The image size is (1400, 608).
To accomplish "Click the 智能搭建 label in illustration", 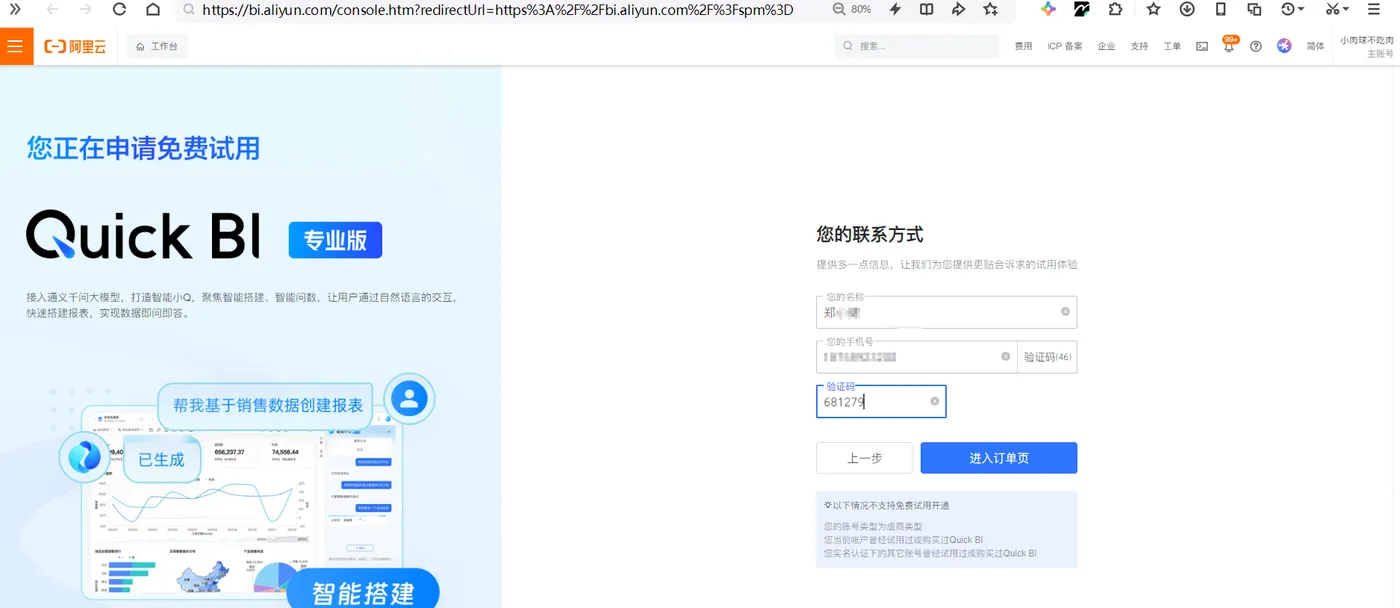I will (363, 593).
